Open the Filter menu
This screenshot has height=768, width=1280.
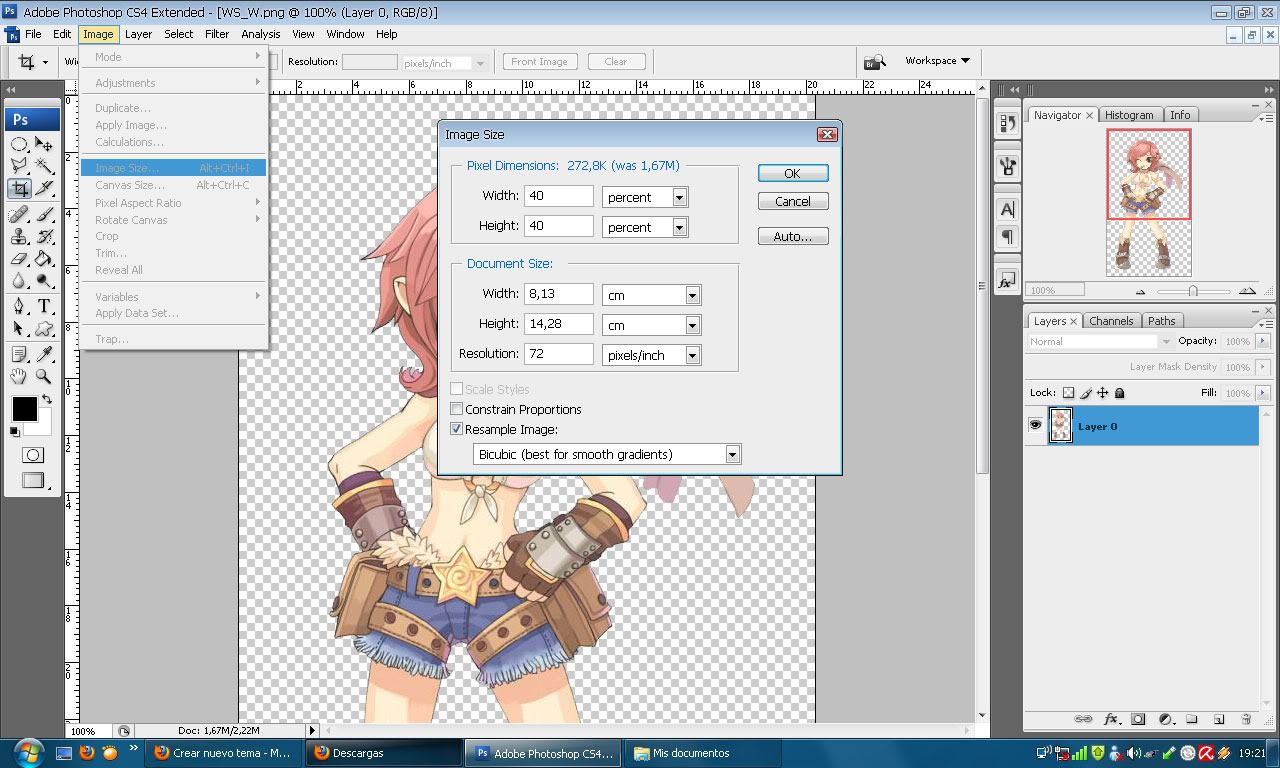217,34
